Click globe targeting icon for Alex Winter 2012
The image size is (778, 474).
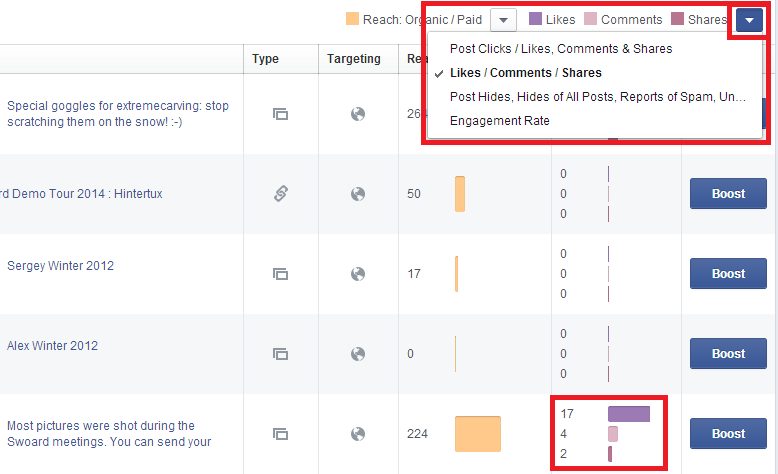click(358, 354)
